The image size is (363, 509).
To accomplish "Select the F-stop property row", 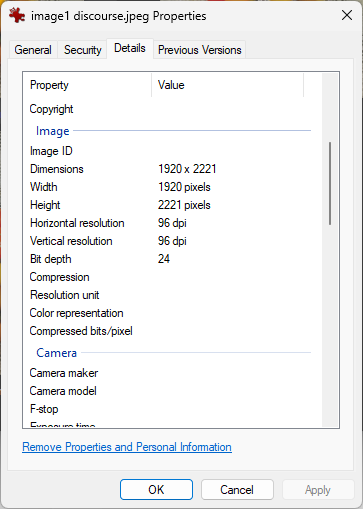I will click(x=167, y=409).
